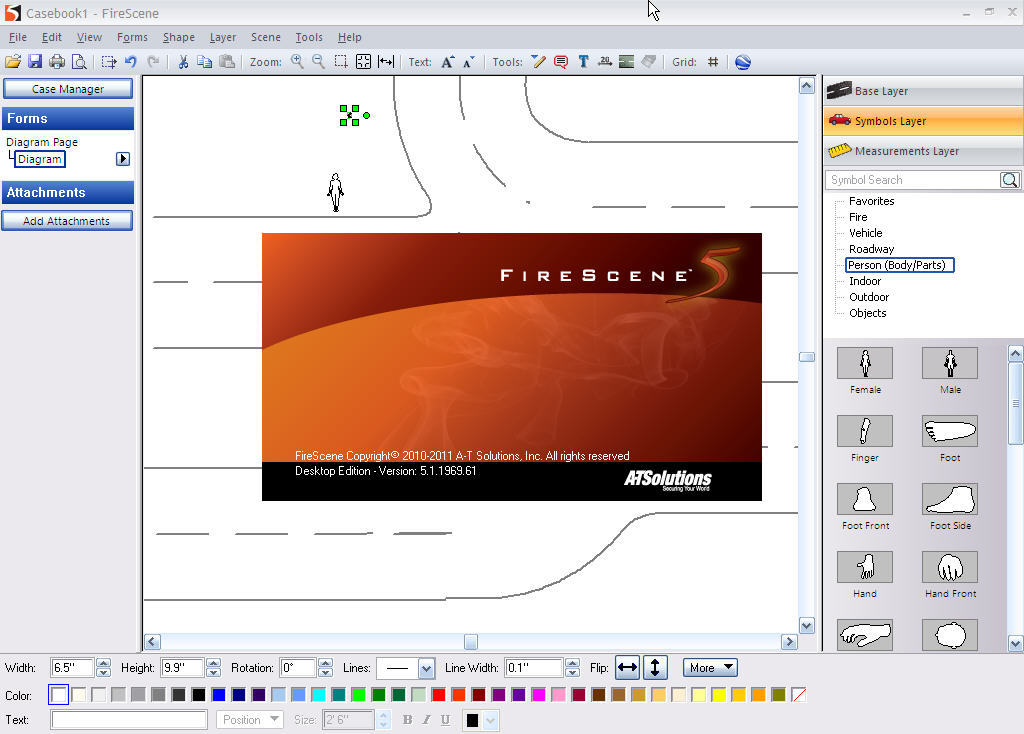Flip the shape horizontally
Screen dimensions: 1024x734
(x=628, y=667)
